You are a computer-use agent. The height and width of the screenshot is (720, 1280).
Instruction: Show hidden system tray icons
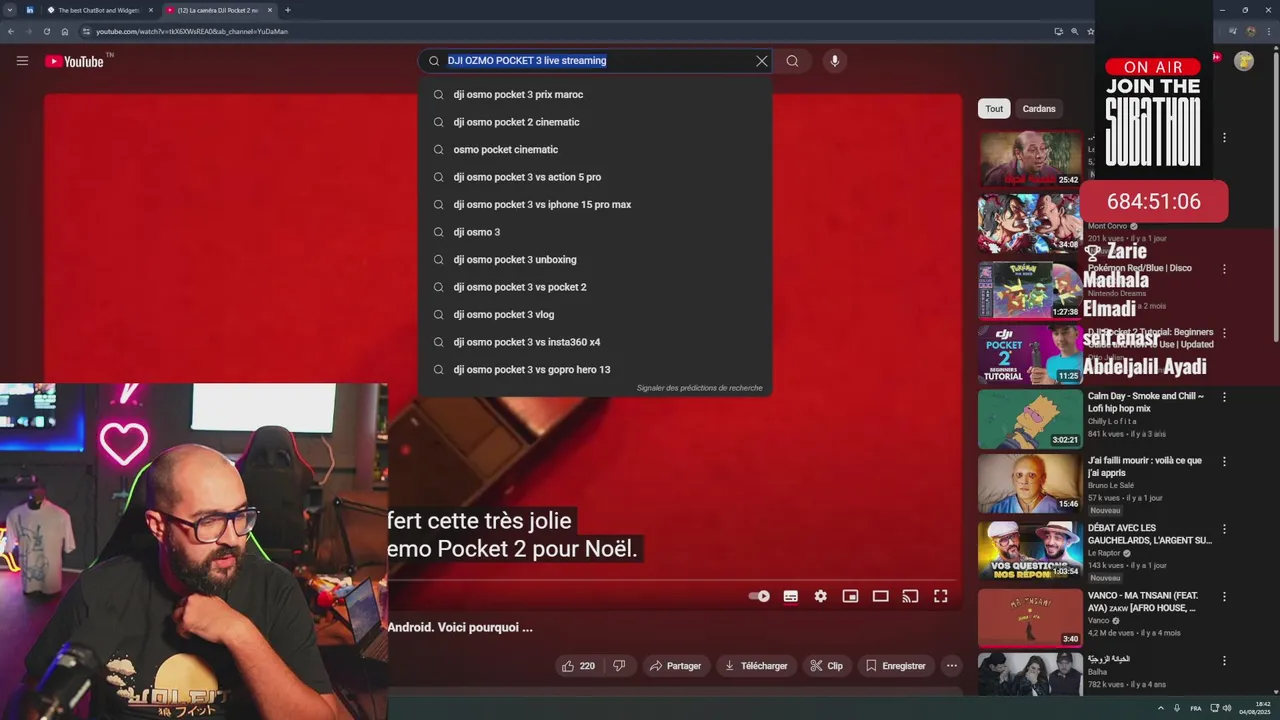(x=1161, y=708)
